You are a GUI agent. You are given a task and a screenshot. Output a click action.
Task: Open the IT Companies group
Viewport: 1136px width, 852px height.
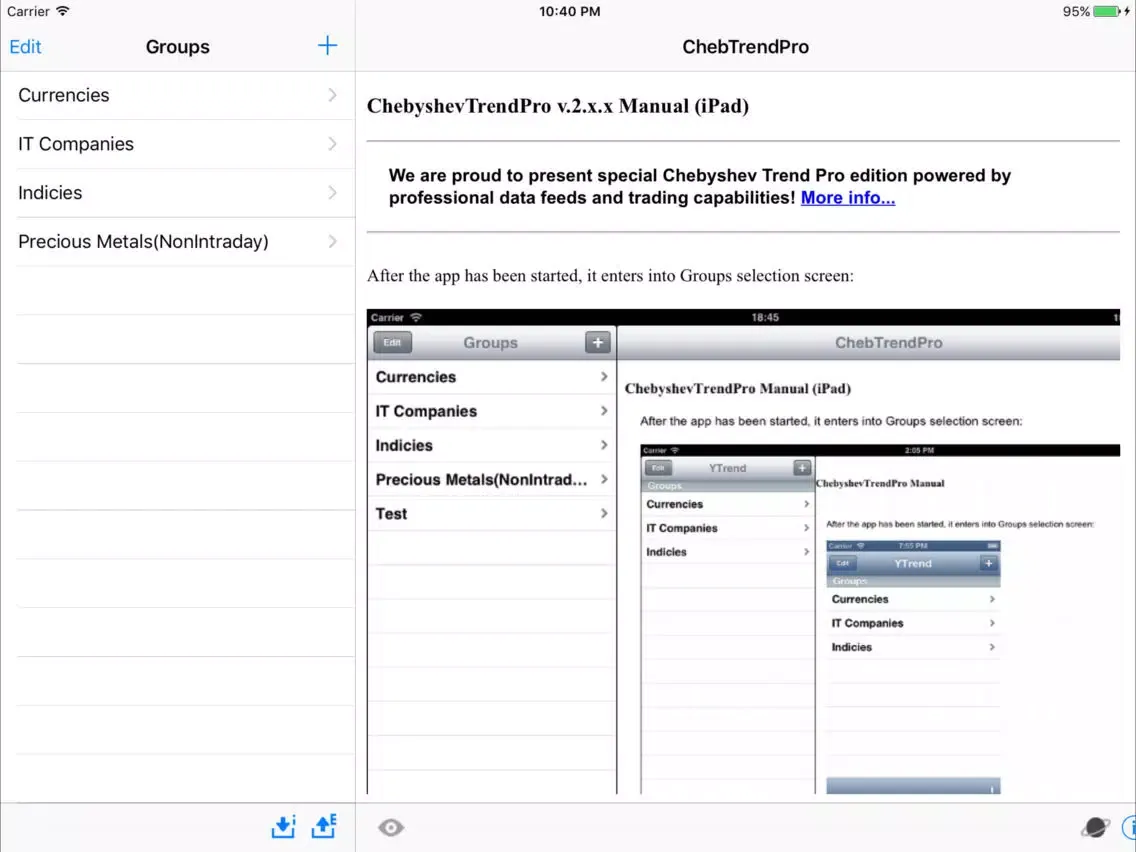click(x=178, y=144)
